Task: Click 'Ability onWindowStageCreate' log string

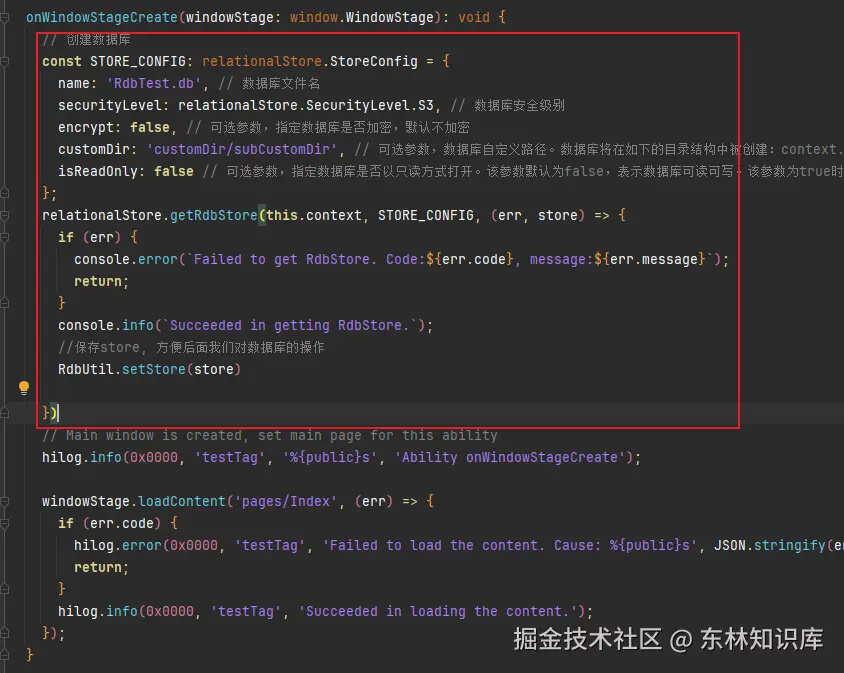Action: [x=509, y=458]
